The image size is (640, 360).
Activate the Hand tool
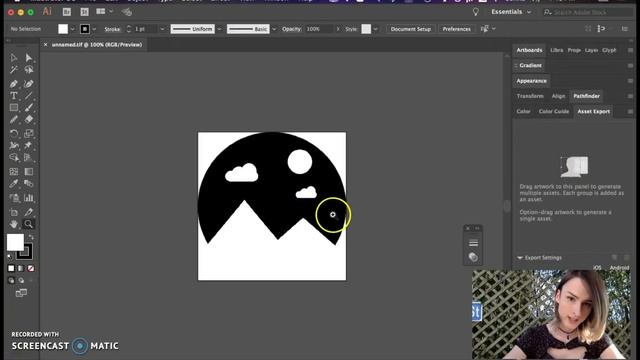click(x=13, y=224)
